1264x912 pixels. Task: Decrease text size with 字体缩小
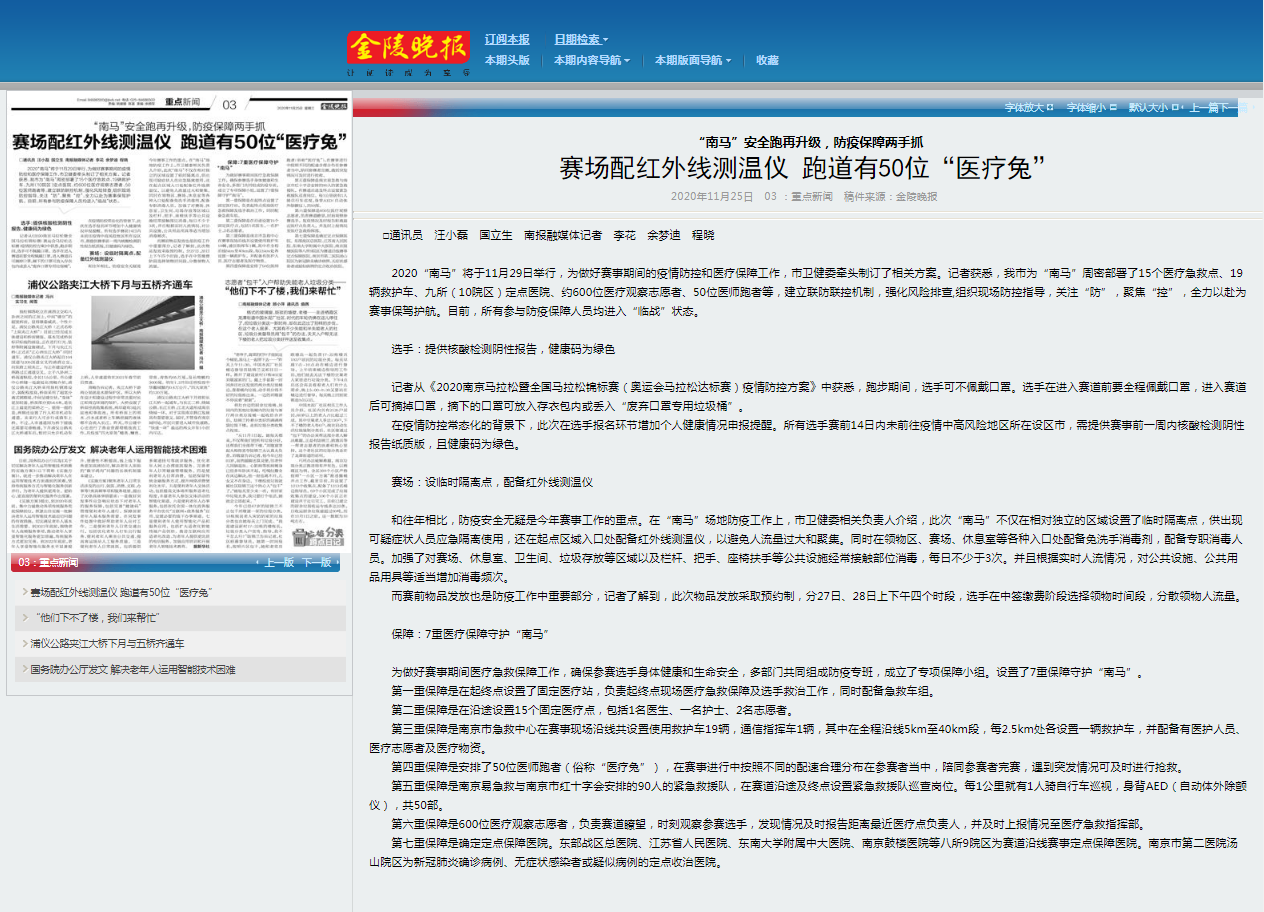tap(1090, 107)
